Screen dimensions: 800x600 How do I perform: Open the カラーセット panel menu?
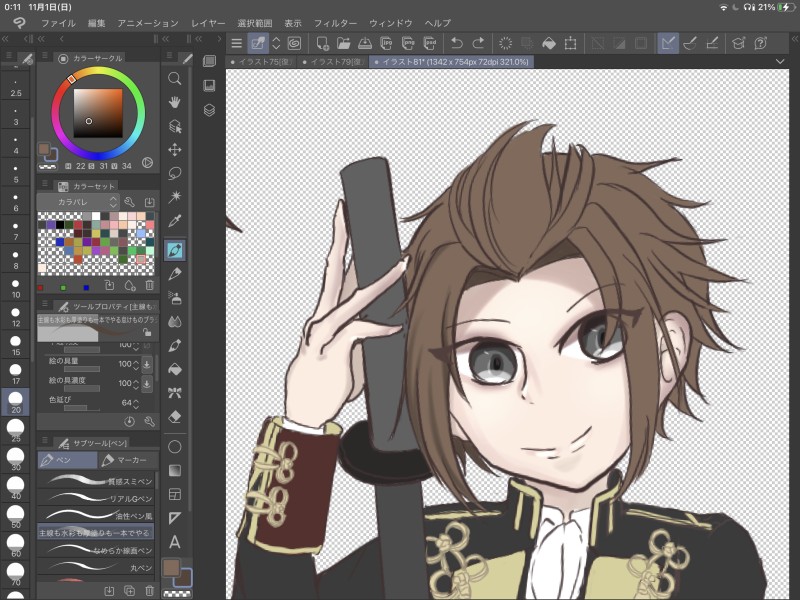click(x=45, y=183)
